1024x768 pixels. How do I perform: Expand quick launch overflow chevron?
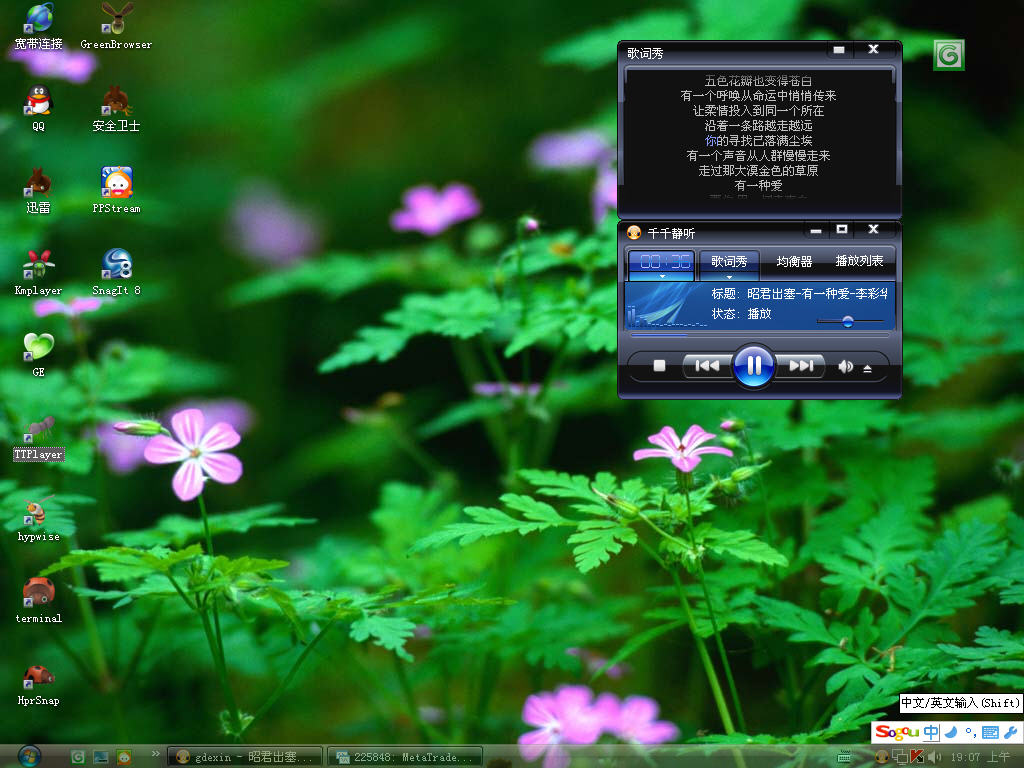[x=155, y=754]
